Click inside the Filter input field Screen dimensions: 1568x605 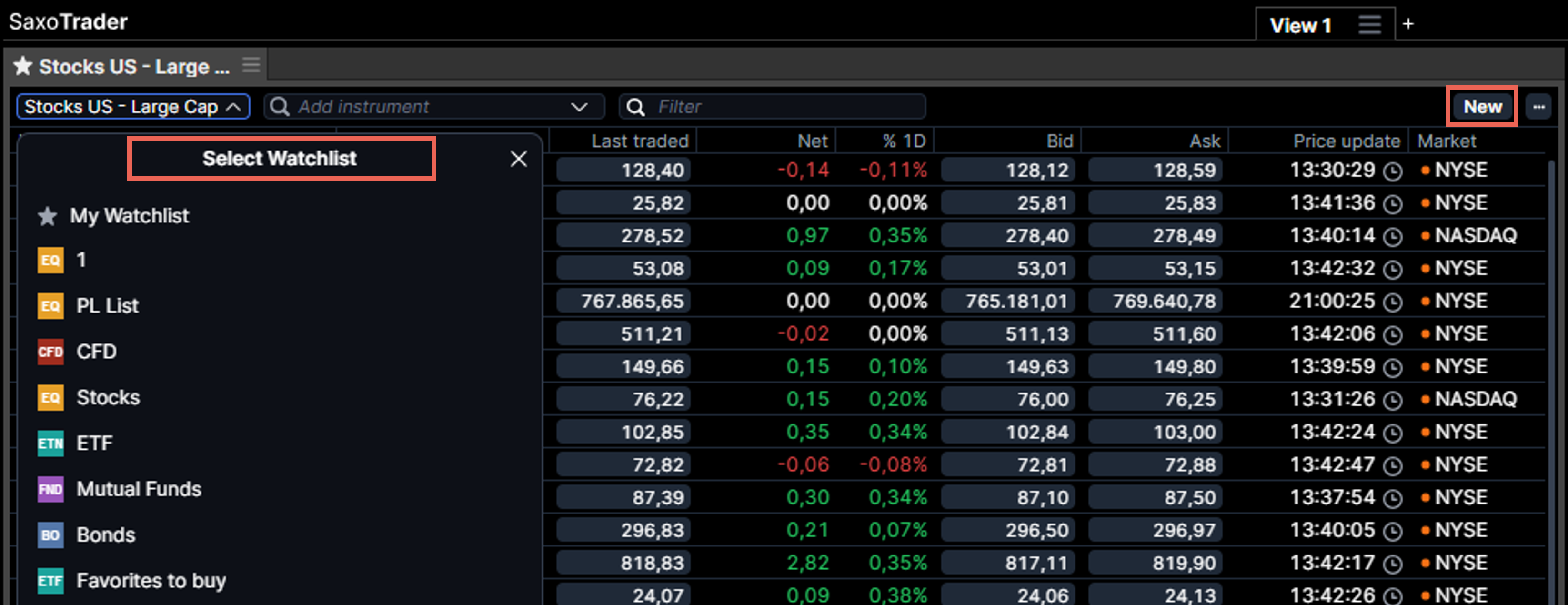pos(761,107)
